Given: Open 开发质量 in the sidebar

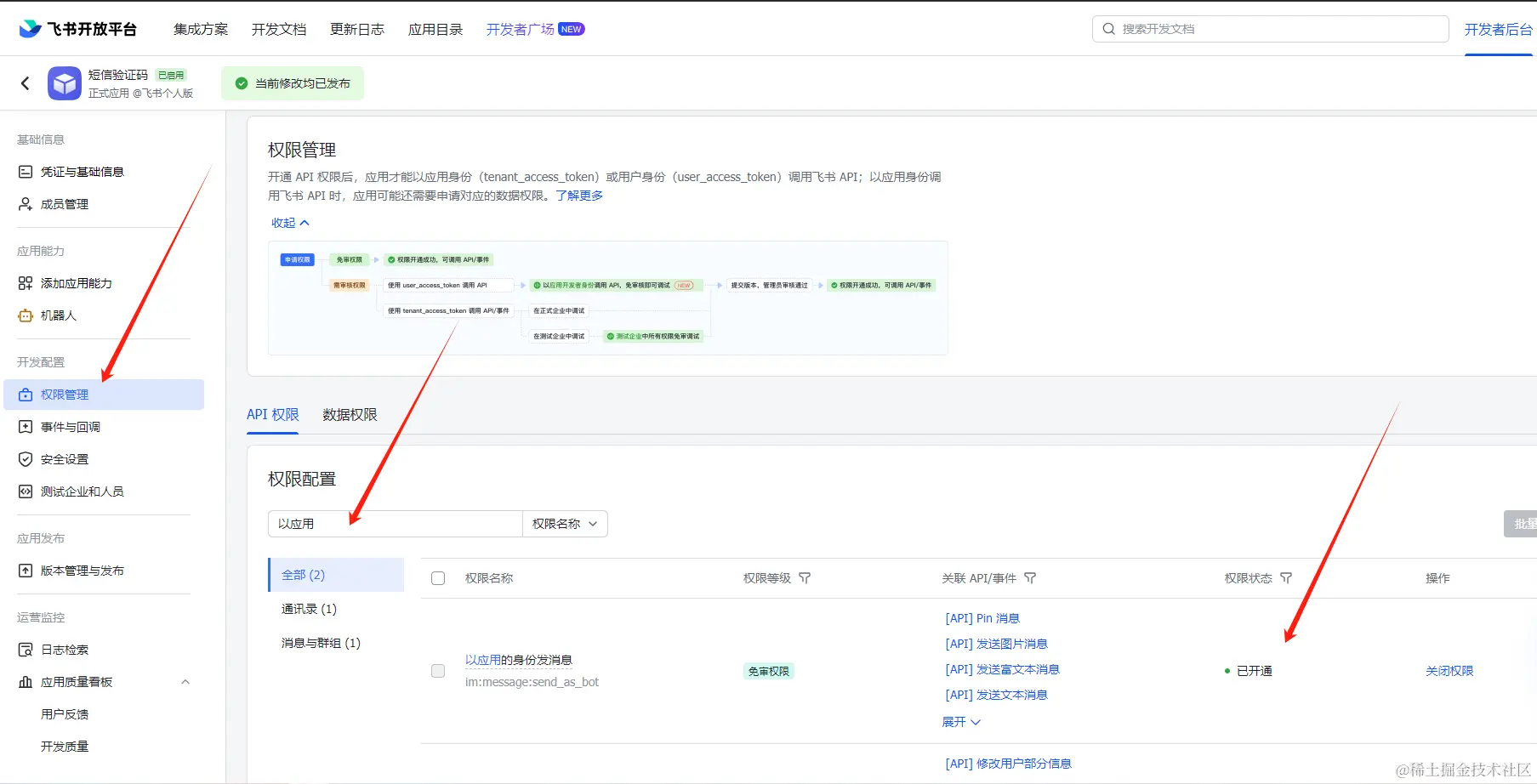Looking at the screenshot, I should [65, 747].
